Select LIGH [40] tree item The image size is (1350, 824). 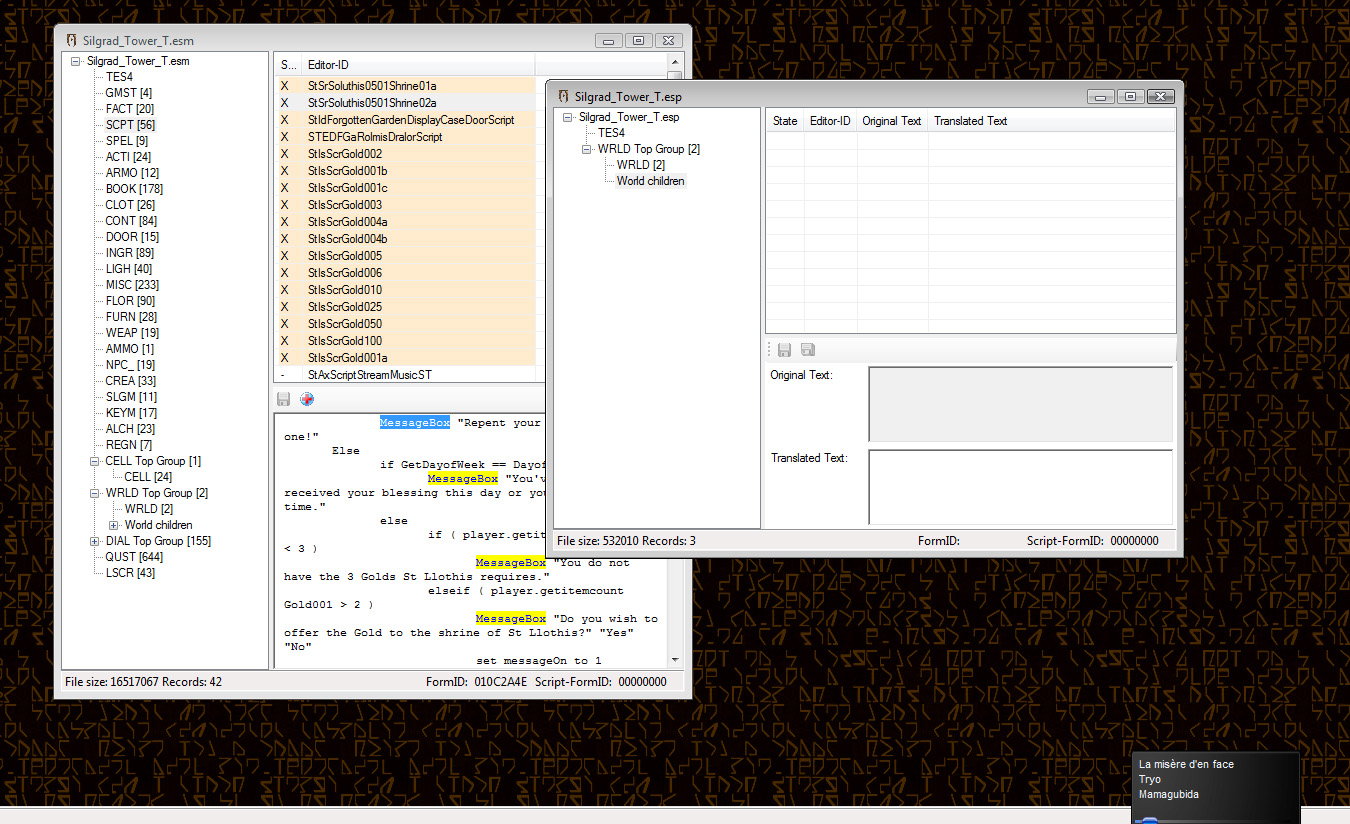[129, 269]
